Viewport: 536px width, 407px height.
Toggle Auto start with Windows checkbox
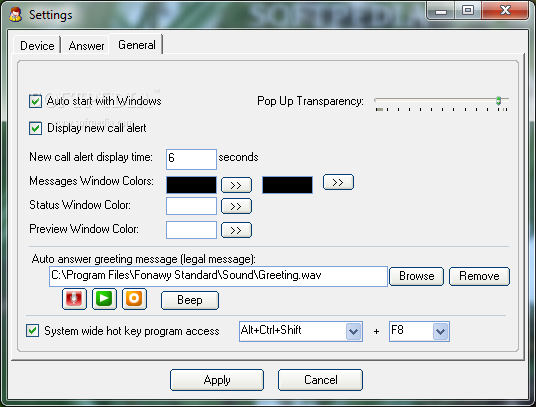pos(35,101)
